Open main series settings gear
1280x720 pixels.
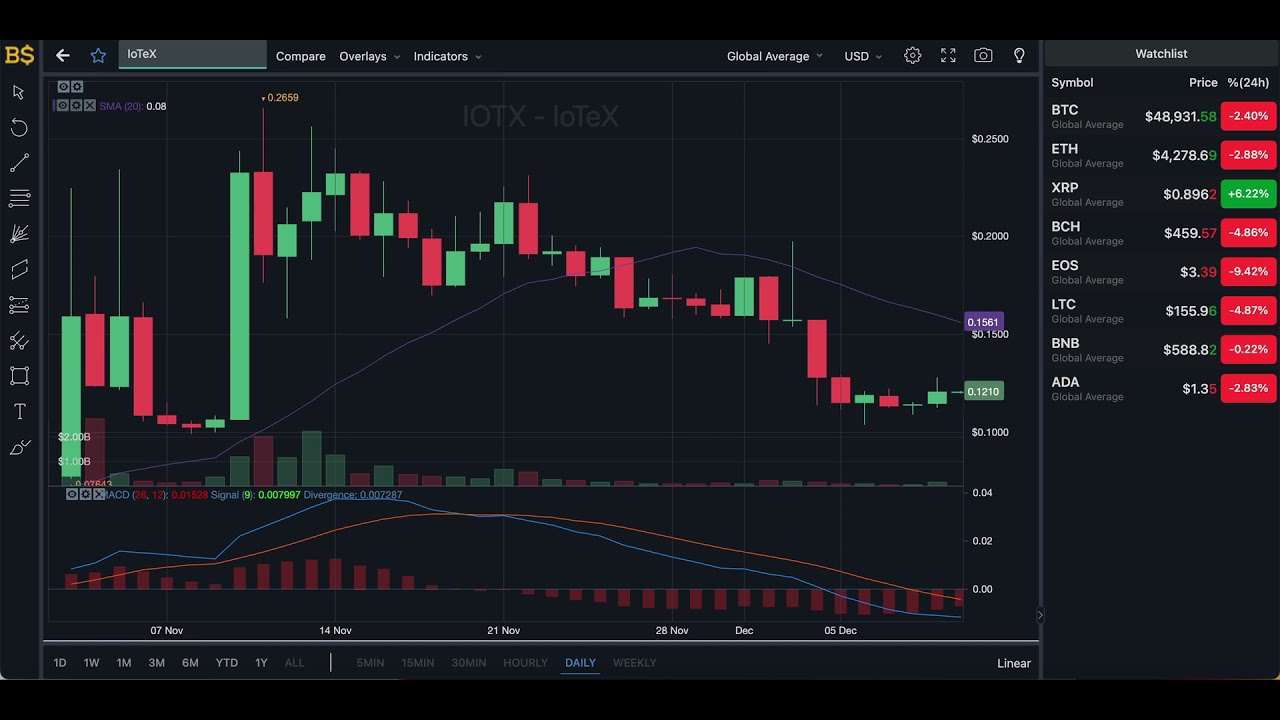tap(77, 87)
